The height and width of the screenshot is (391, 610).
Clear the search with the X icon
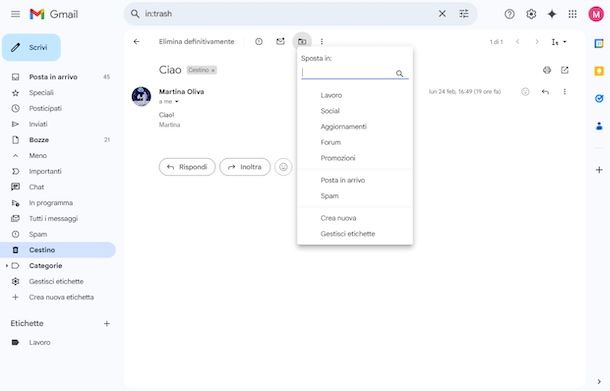point(442,14)
